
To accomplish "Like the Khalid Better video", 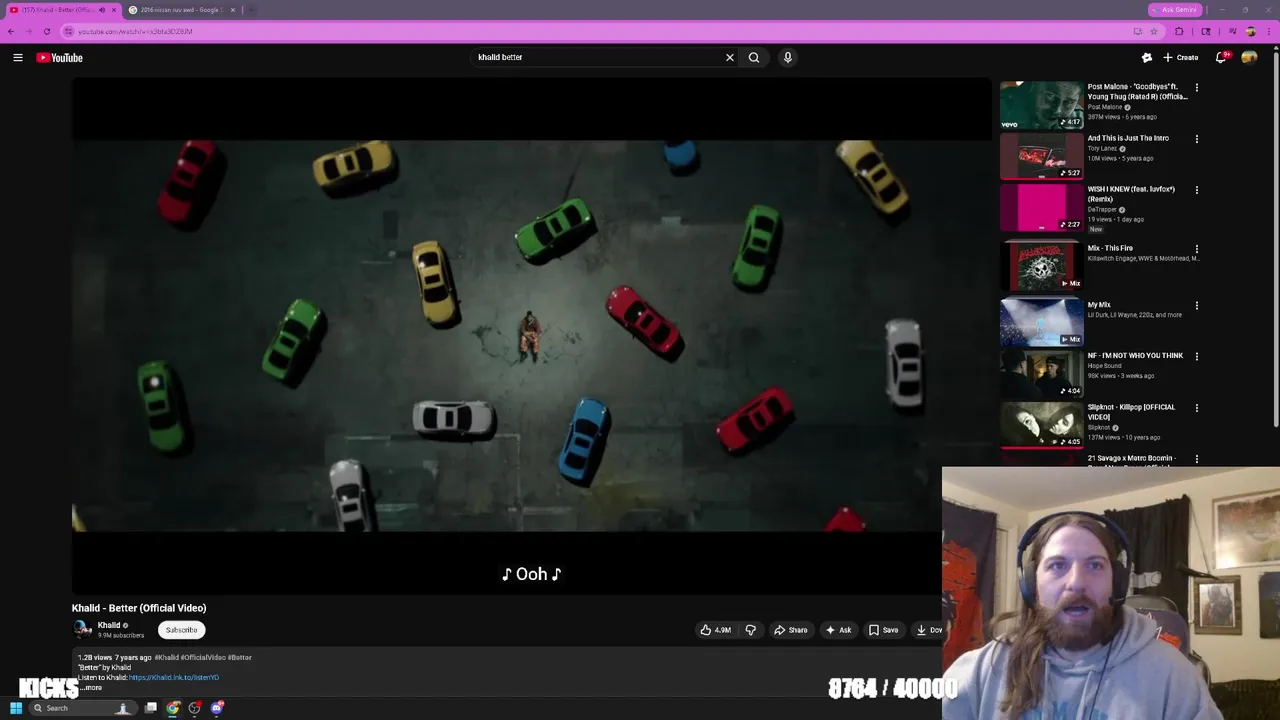I will [x=716, y=630].
